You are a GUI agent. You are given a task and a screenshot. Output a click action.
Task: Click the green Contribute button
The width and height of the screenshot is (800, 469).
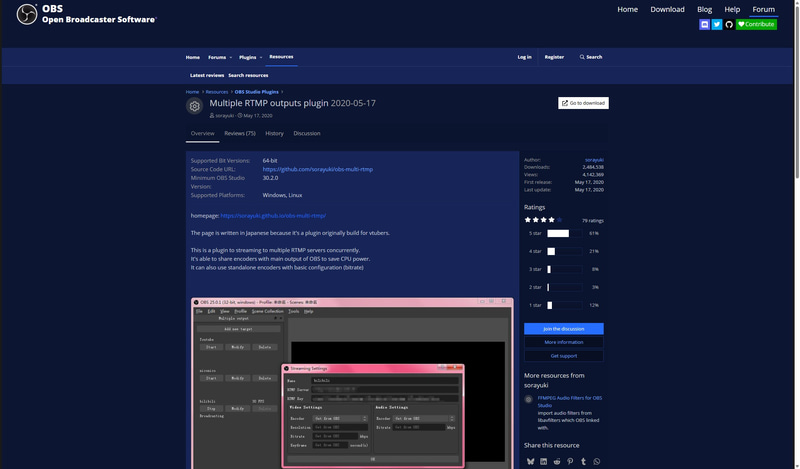click(756, 24)
